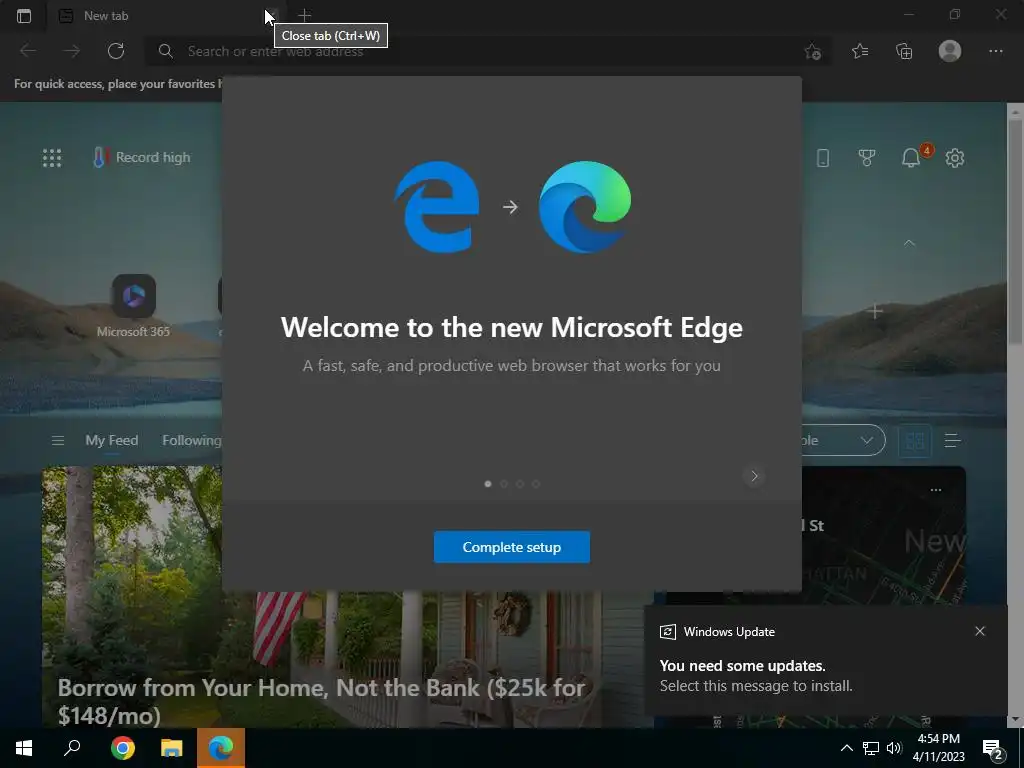
Task: Open the volume tray icon
Action: 893,748
